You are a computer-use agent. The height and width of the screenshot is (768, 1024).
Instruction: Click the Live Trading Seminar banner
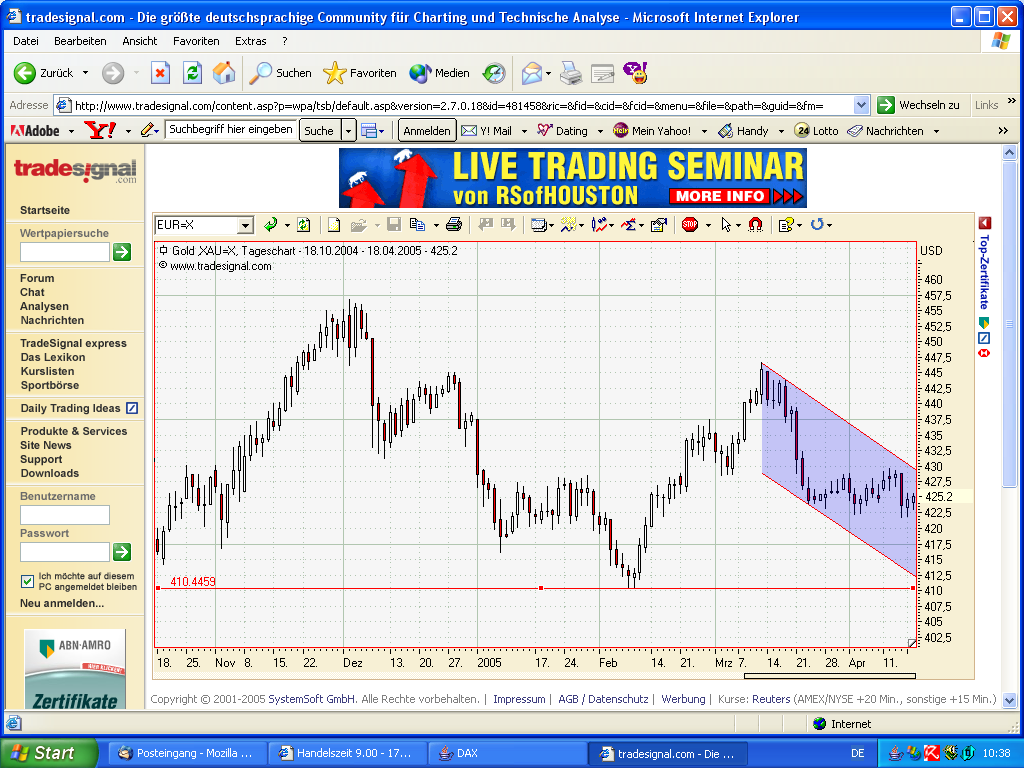[x=573, y=178]
